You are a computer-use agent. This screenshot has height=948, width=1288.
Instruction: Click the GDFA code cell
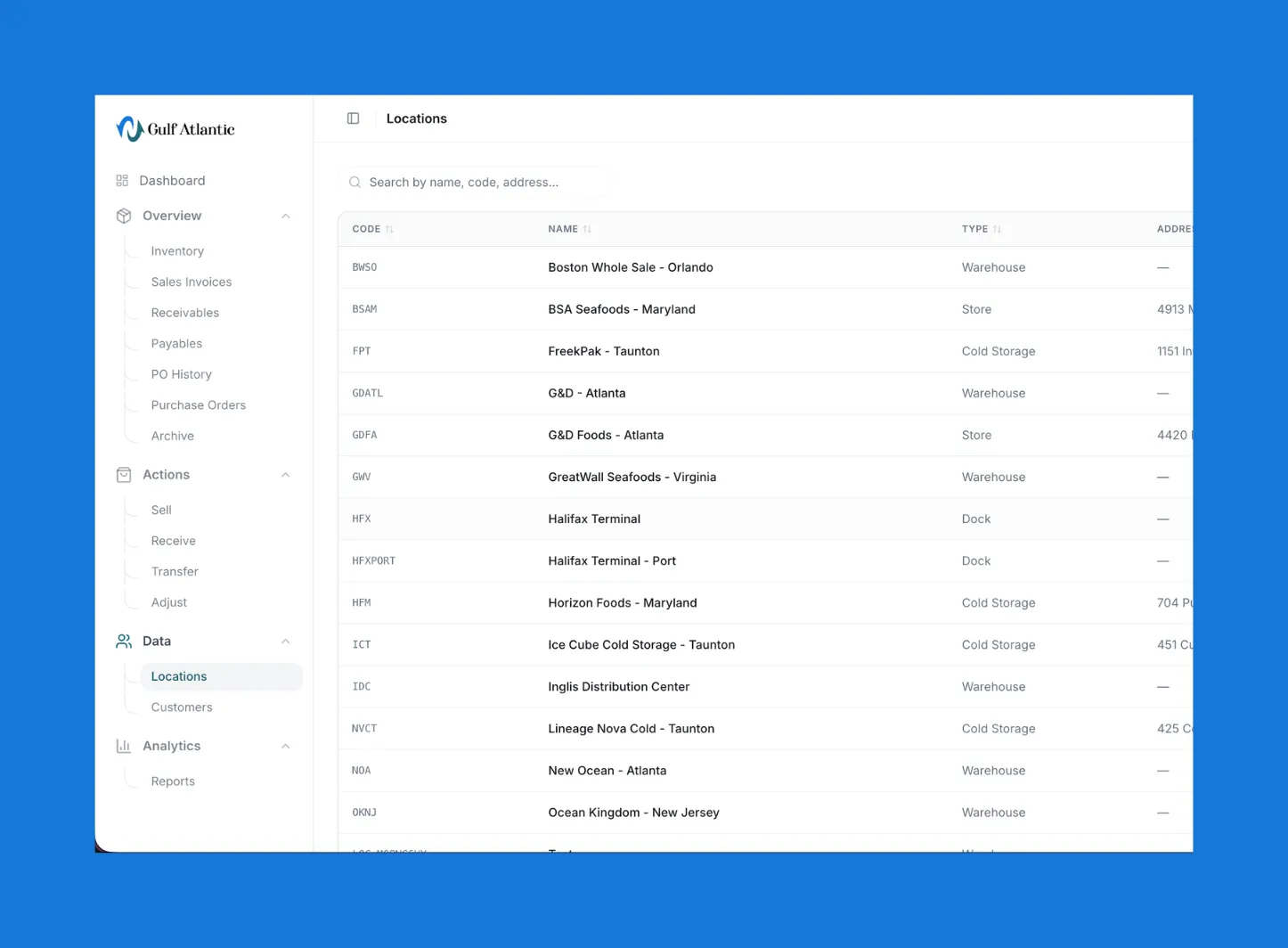[x=364, y=435]
